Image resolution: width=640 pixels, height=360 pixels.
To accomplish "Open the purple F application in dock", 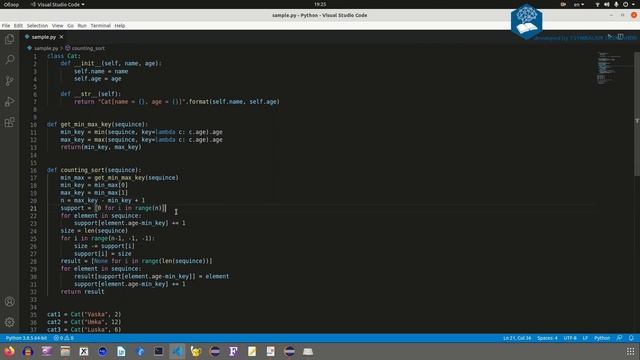I will [x=233, y=351].
